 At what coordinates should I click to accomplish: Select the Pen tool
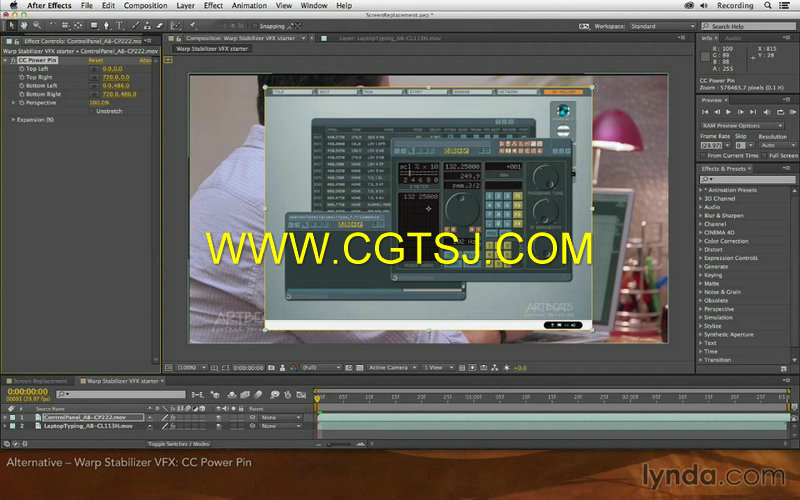point(106,25)
